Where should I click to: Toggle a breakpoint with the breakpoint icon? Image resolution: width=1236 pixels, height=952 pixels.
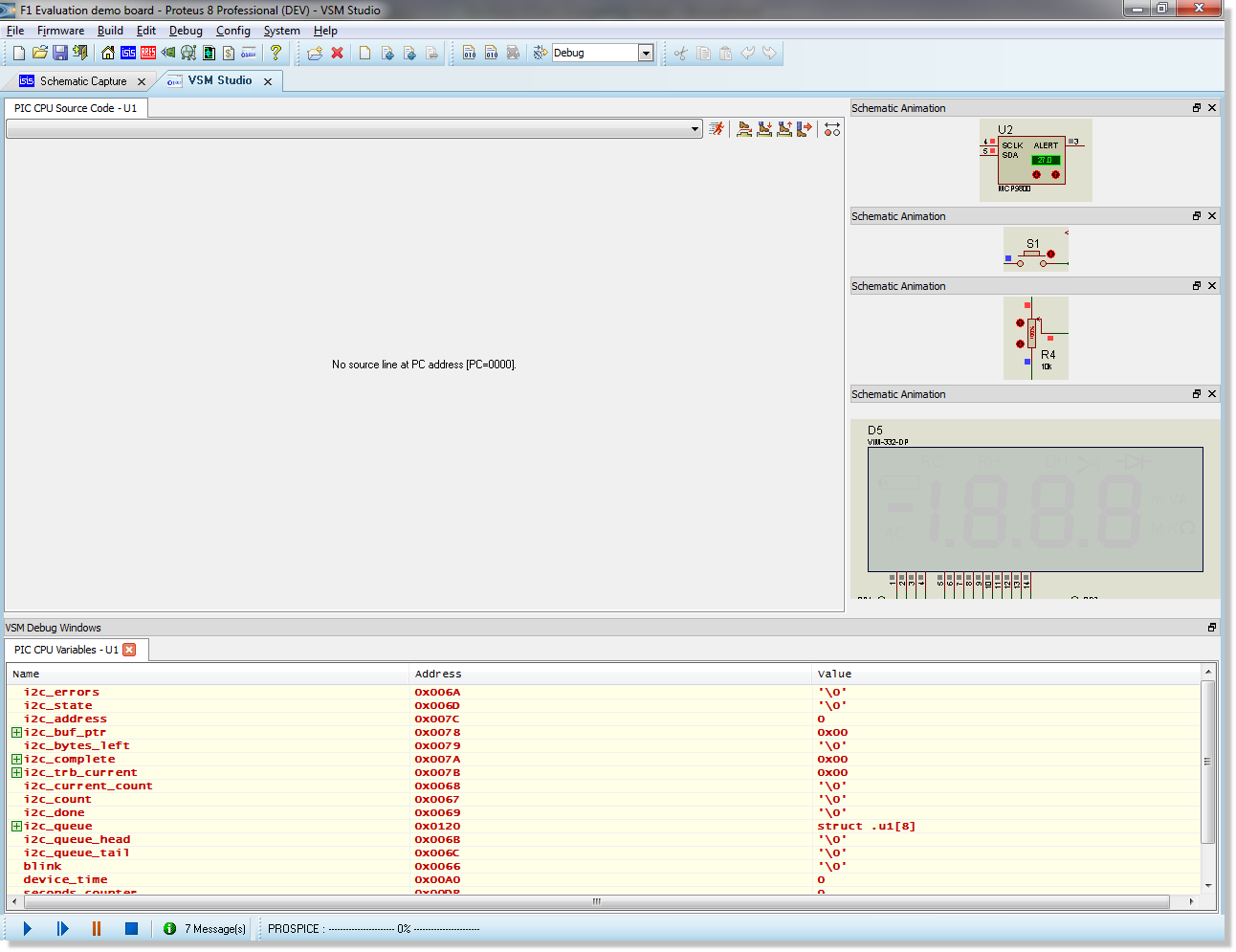coord(831,129)
